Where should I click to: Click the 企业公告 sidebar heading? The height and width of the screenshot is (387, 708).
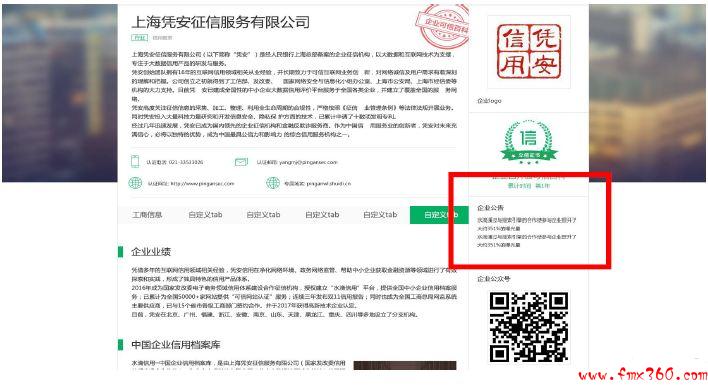click(x=490, y=208)
